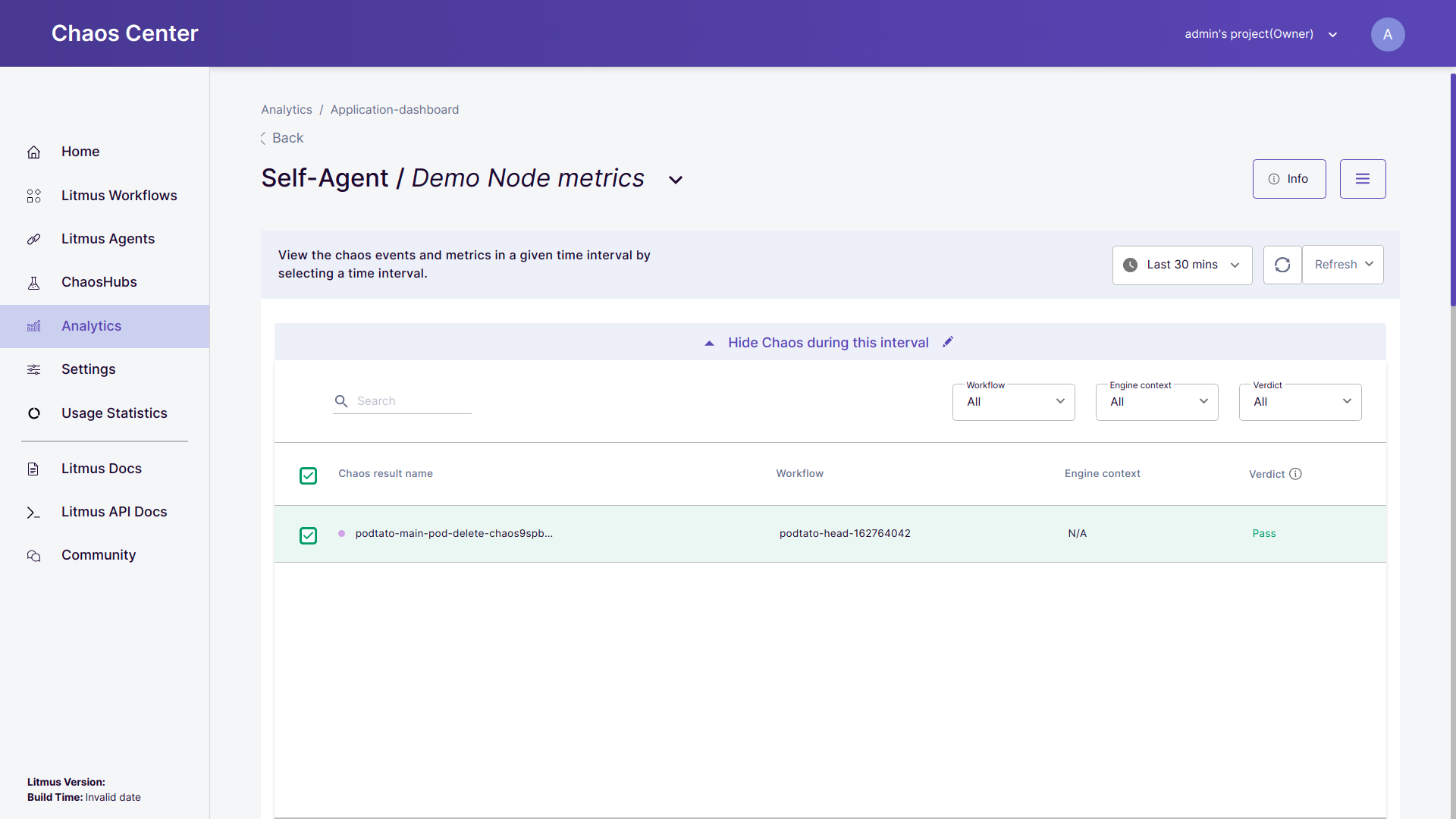Click the ChaosHubs flask icon
Screen dimensions: 1456x819
click(x=34, y=283)
